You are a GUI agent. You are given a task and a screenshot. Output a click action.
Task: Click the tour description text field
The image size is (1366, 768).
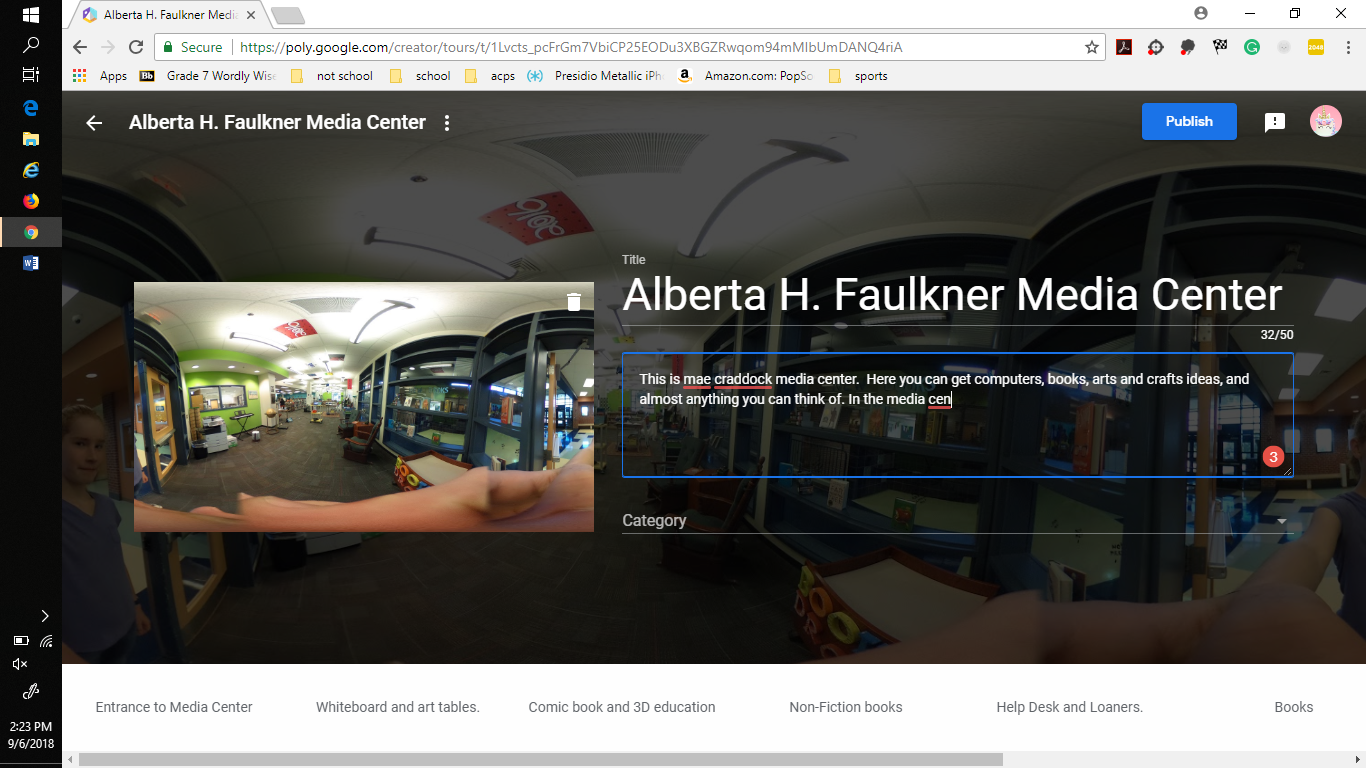956,430
